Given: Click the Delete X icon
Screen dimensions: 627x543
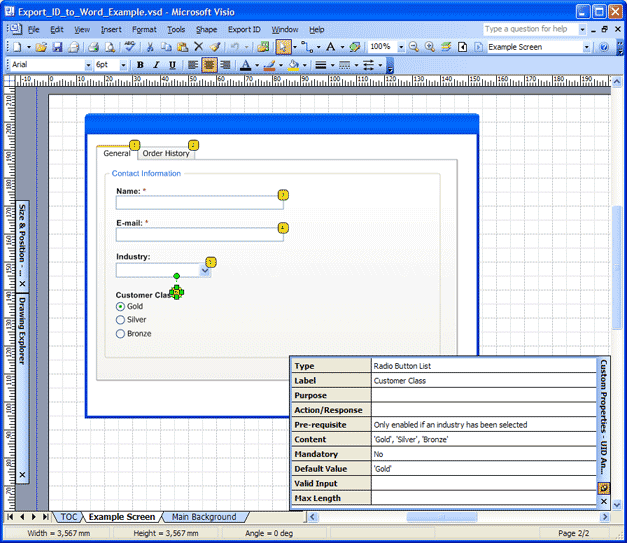Looking at the screenshot, I should coord(198,47).
